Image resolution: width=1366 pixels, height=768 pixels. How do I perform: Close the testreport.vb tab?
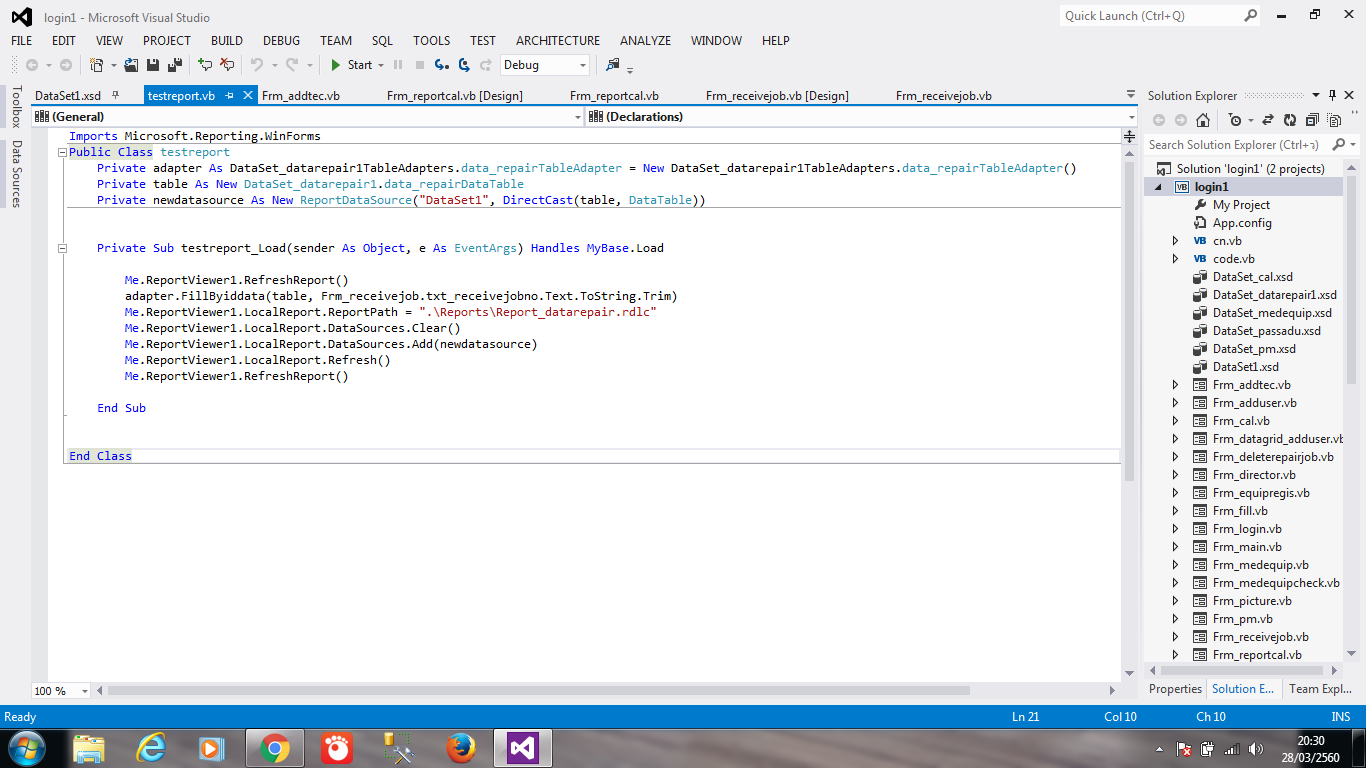[x=249, y=96]
